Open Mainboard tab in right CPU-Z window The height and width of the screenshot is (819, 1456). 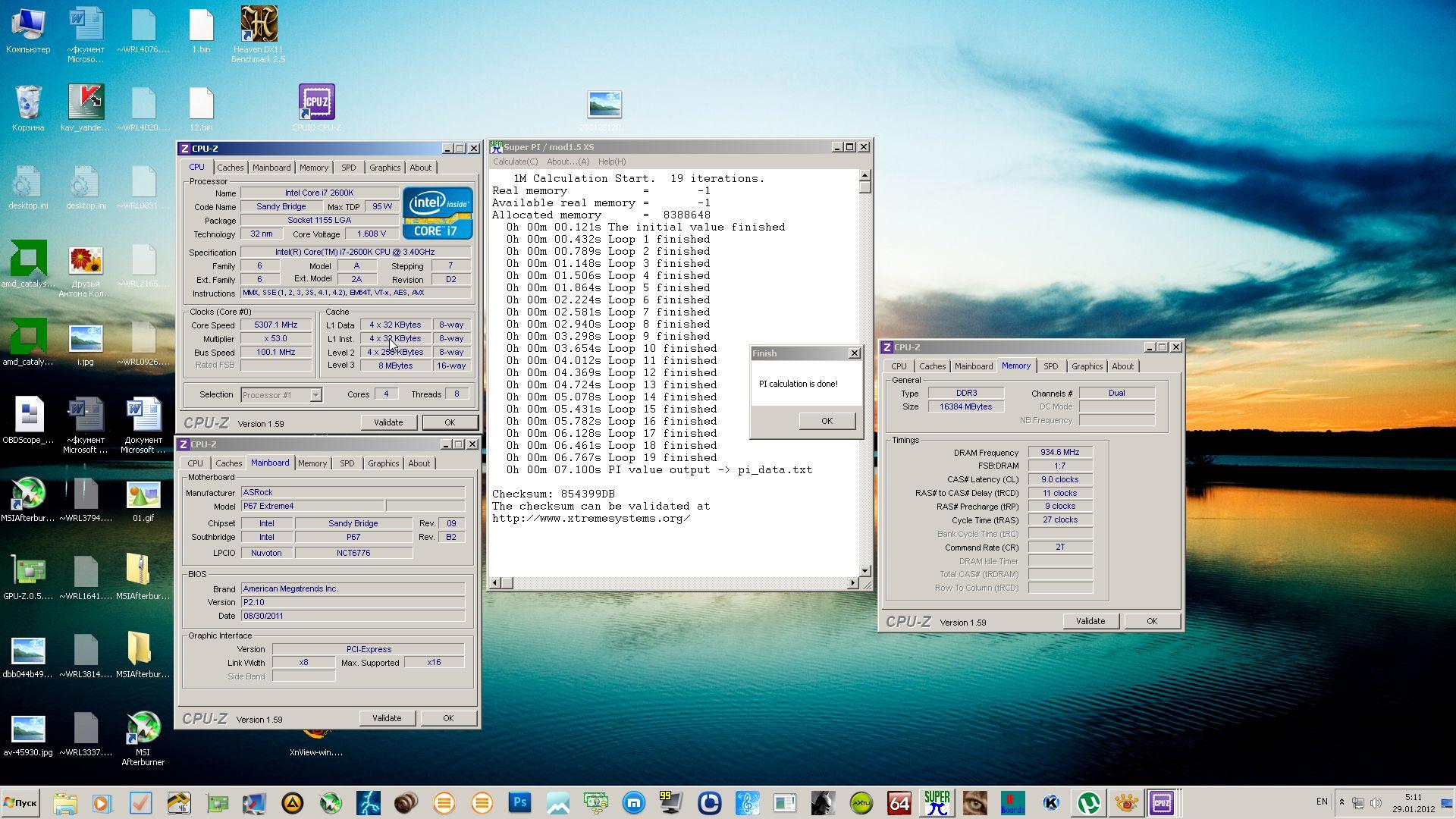point(974,366)
